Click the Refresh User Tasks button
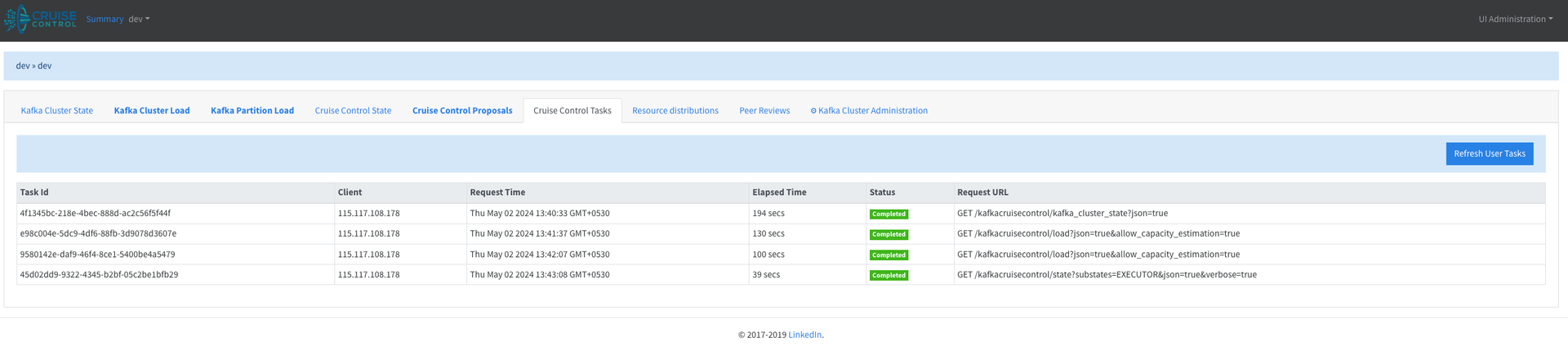1568x350 pixels. tap(1490, 153)
